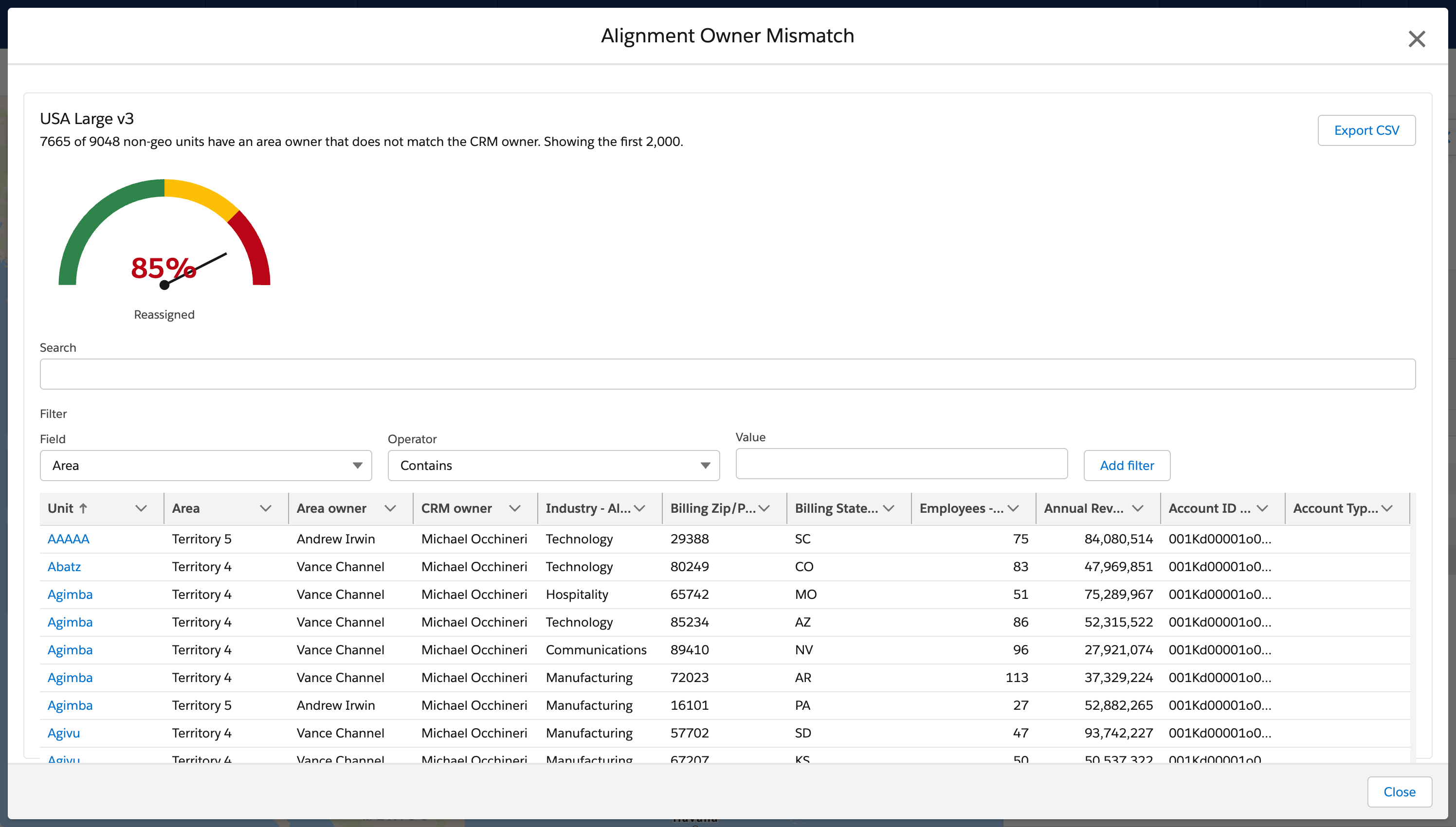The image size is (1456, 827).
Task: Click the Area owner column header text
Action: (x=331, y=508)
